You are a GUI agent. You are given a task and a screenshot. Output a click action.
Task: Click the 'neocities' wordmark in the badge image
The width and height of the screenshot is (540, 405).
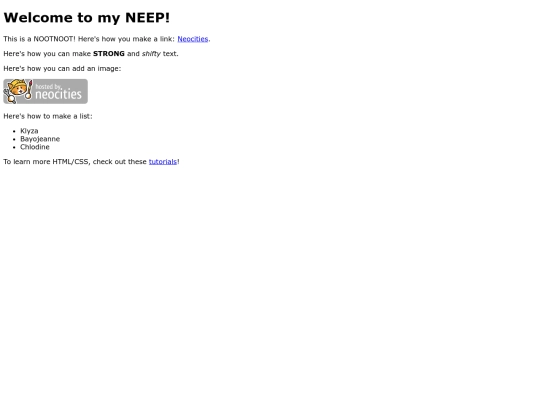[x=59, y=94]
